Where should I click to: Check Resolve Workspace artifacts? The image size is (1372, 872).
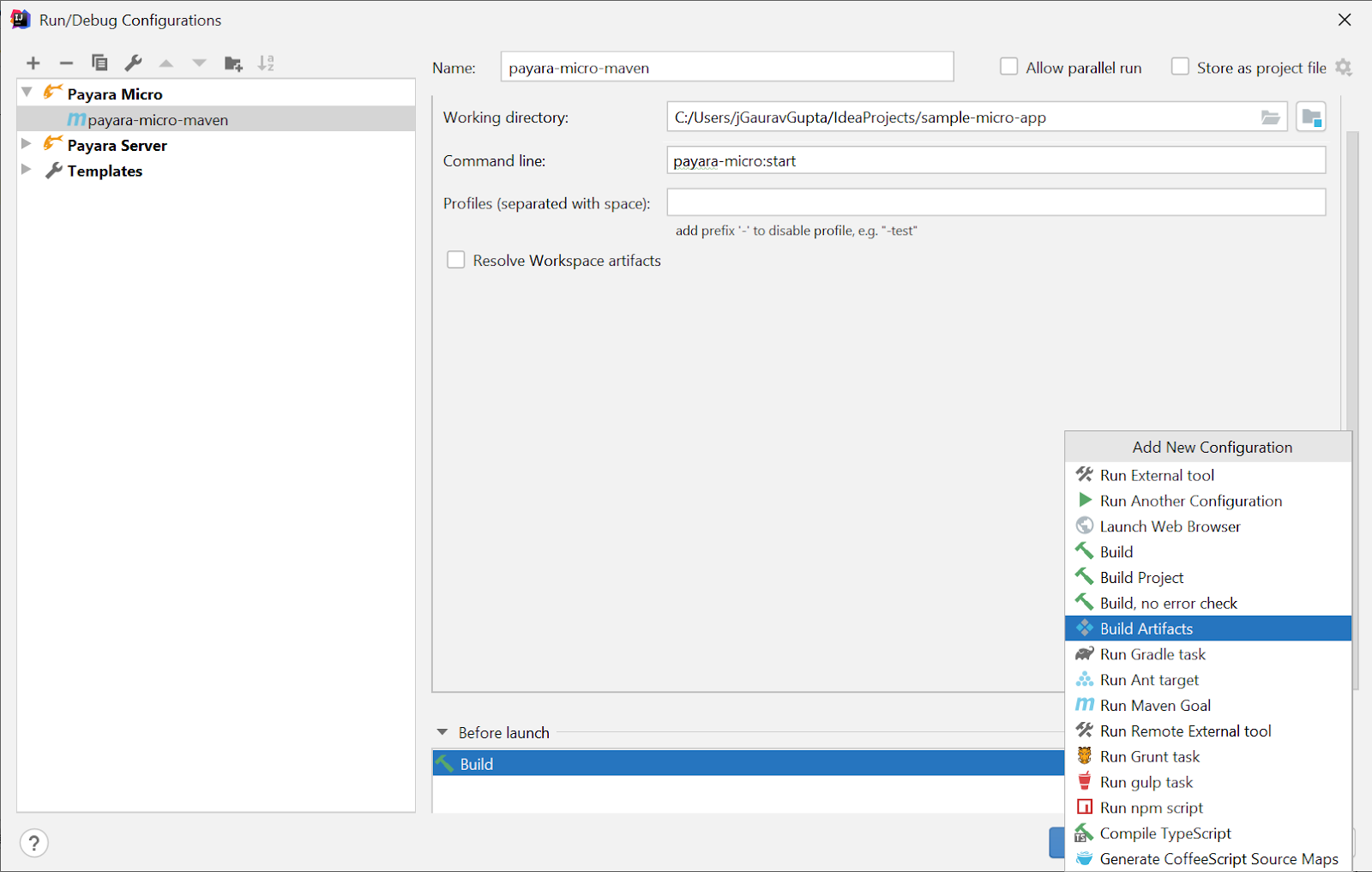456,260
